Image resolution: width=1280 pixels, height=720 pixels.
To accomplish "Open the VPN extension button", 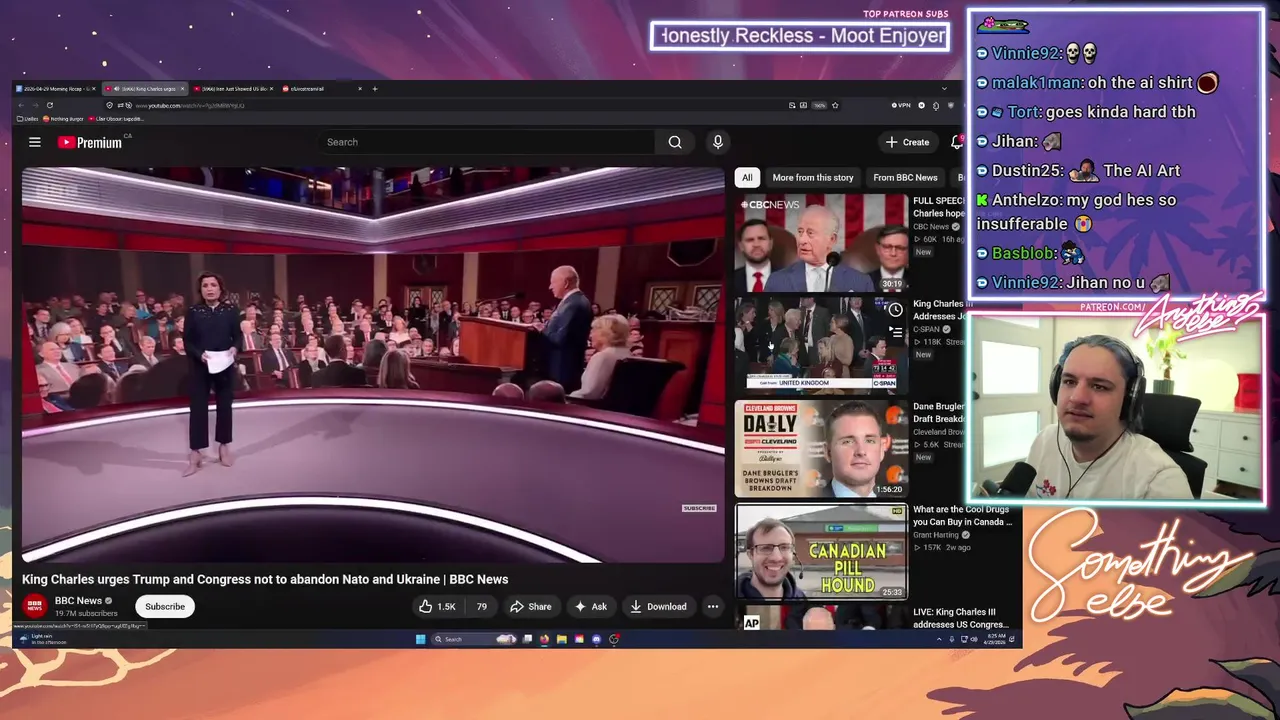I will 901,105.
